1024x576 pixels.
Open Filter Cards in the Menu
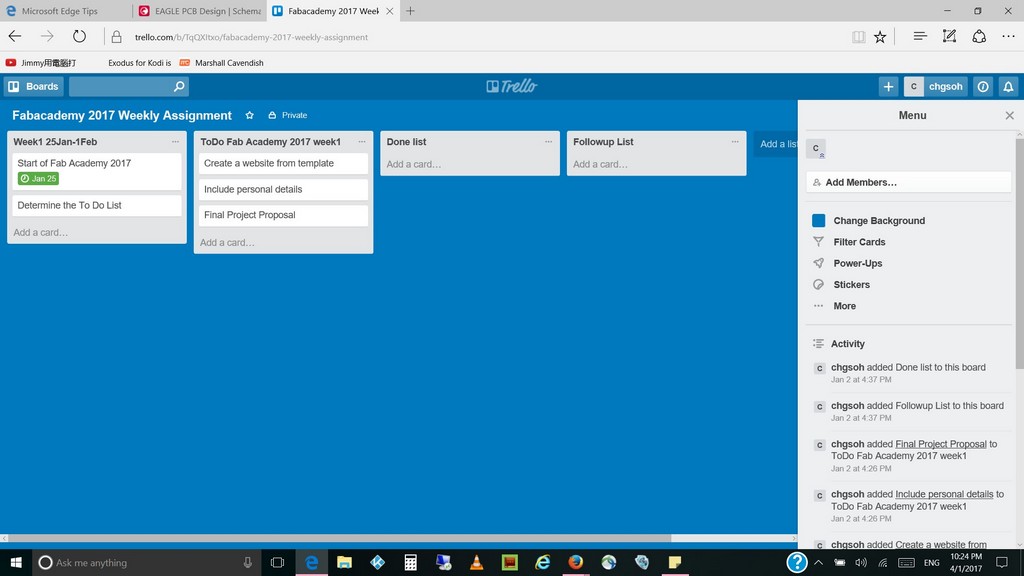[859, 242]
